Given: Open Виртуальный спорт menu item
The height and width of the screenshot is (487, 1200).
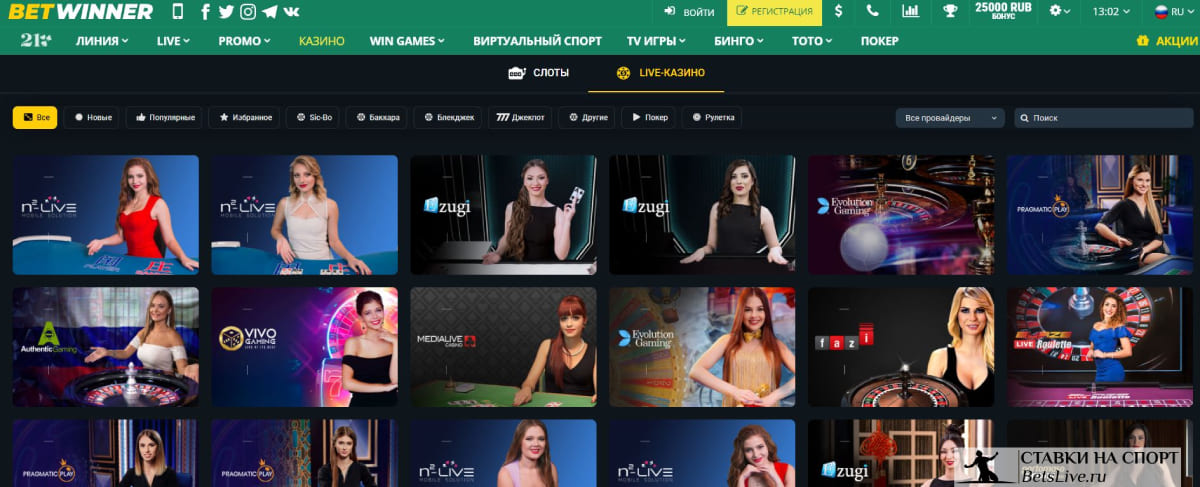Looking at the screenshot, I should pos(538,41).
